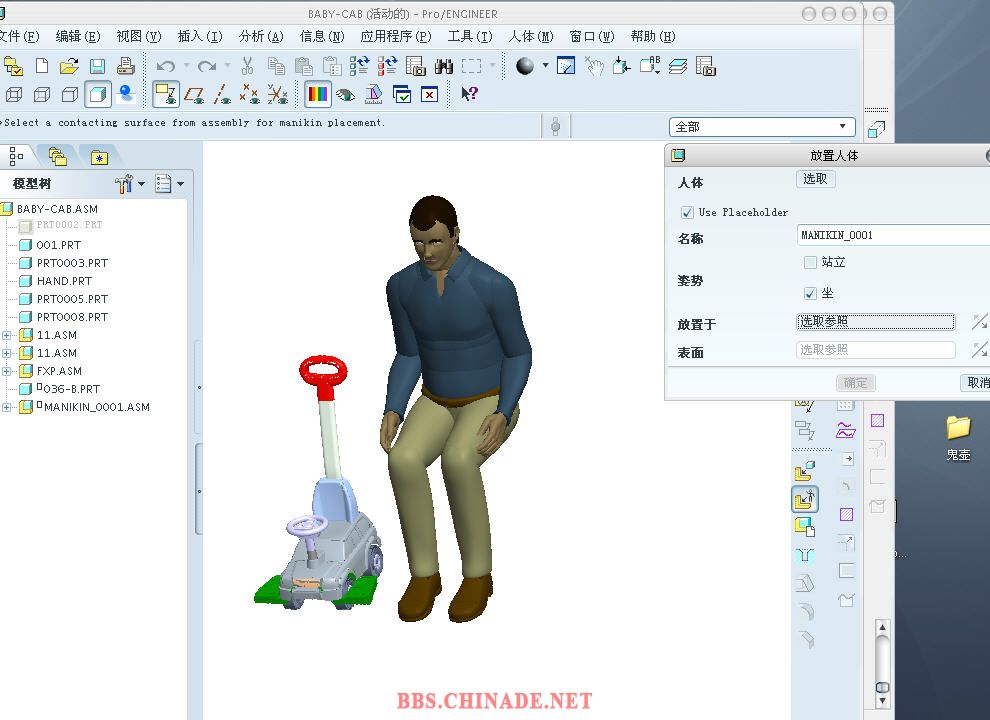Select the hidden line display mode cube
Viewport: 990px width, 720px height.
(42, 95)
